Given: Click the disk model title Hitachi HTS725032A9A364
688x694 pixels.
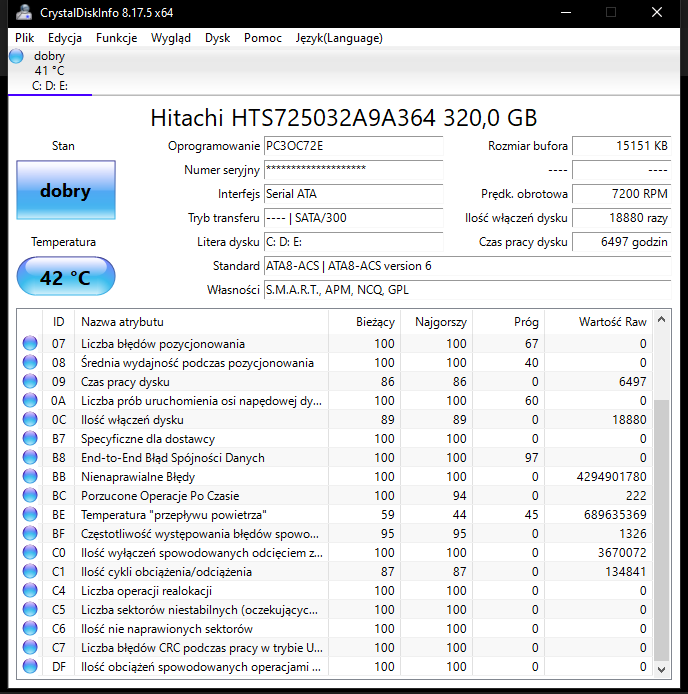Looking at the screenshot, I should 344,118.
